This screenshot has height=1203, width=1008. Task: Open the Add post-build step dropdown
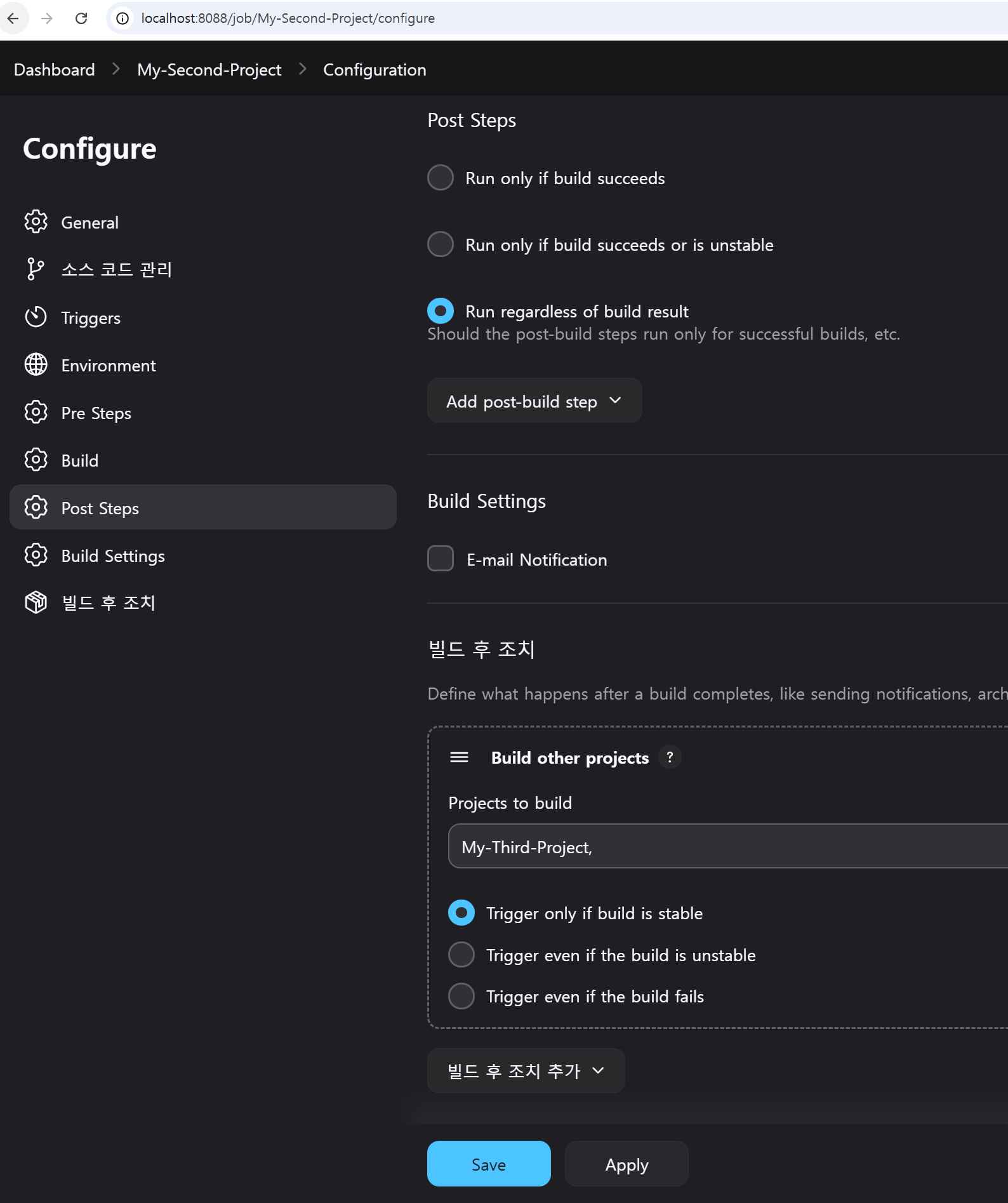tap(534, 401)
